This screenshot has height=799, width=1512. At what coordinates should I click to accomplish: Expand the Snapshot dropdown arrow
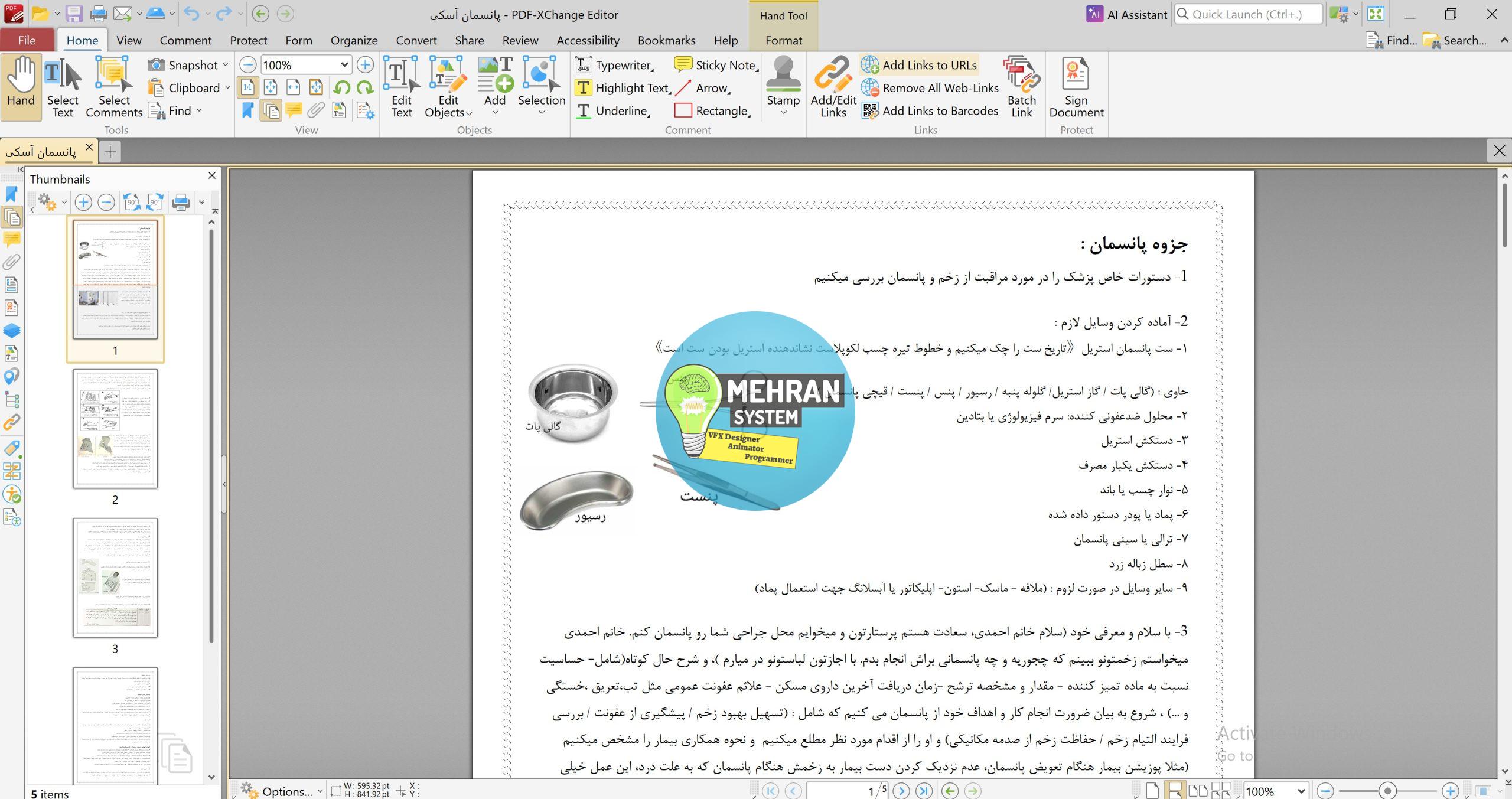coord(226,65)
